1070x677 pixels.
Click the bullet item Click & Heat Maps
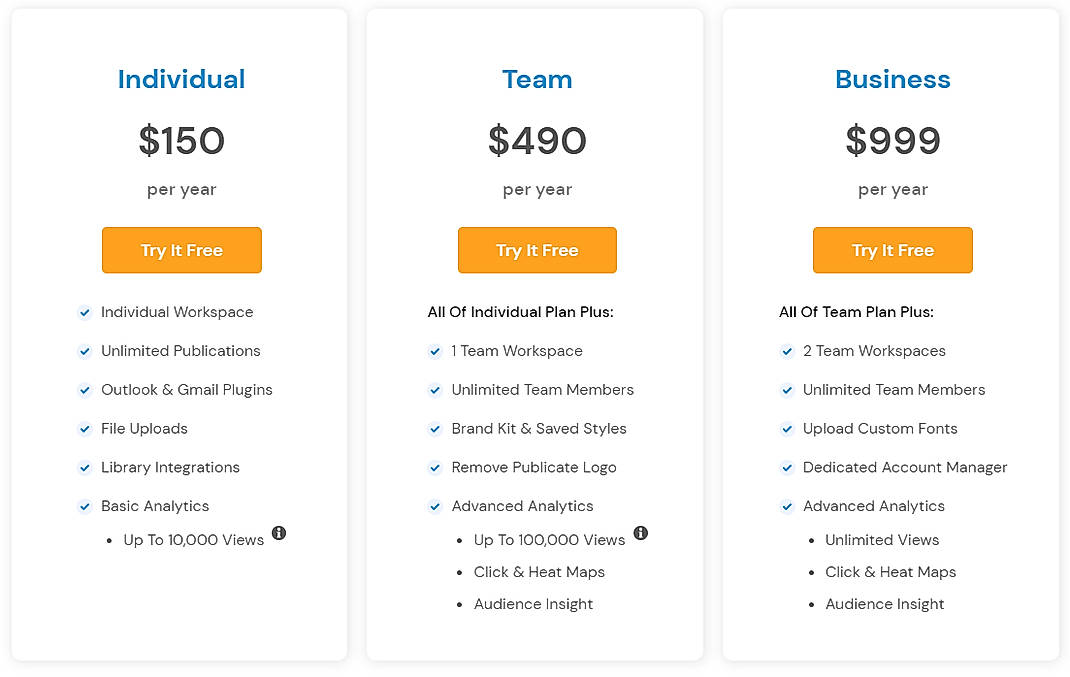pos(539,572)
